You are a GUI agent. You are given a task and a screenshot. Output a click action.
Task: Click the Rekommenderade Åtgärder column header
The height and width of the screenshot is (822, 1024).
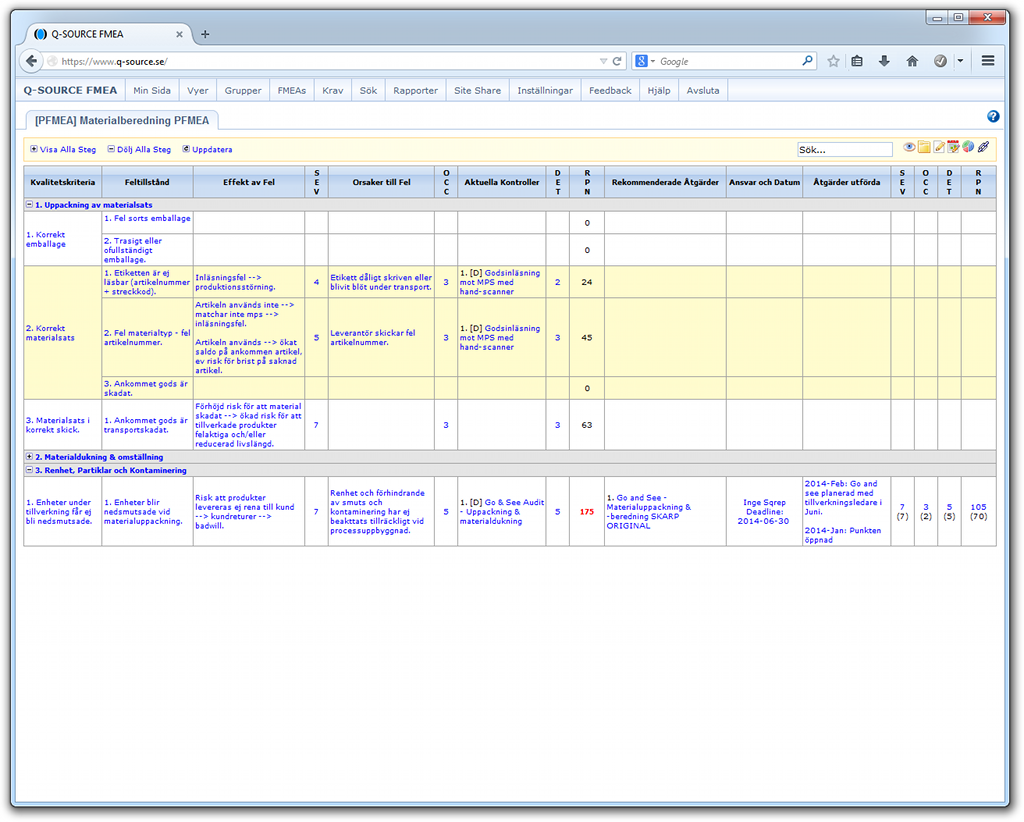(x=665, y=182)
